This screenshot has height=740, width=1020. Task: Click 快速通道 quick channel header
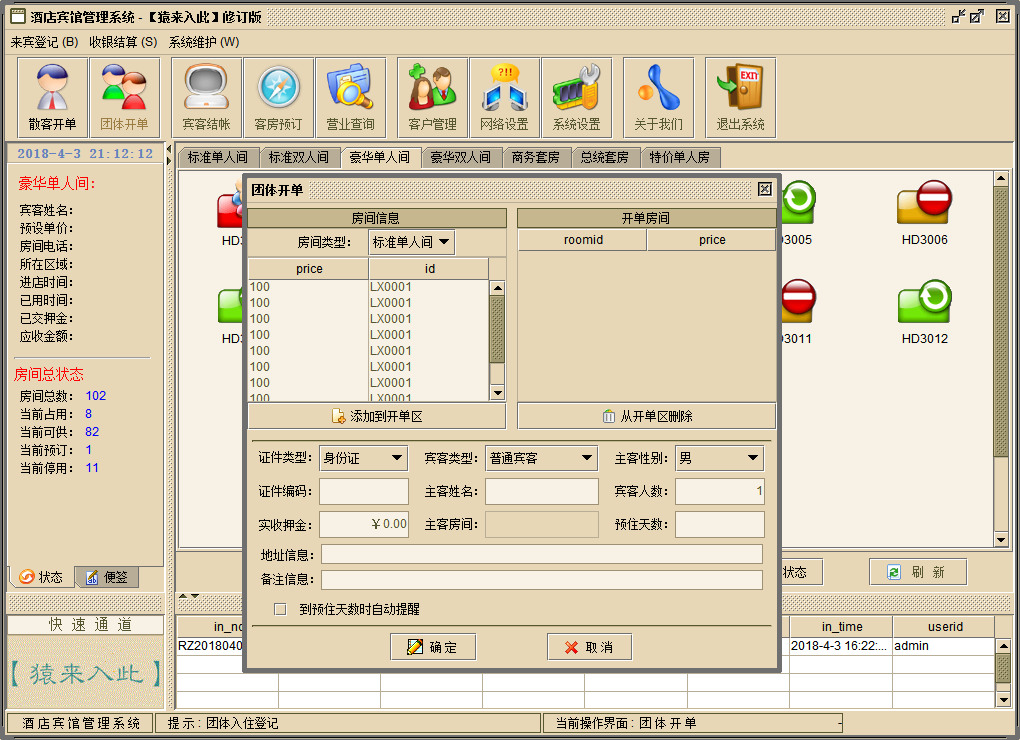pyautogui.click(x=85, y=625)
